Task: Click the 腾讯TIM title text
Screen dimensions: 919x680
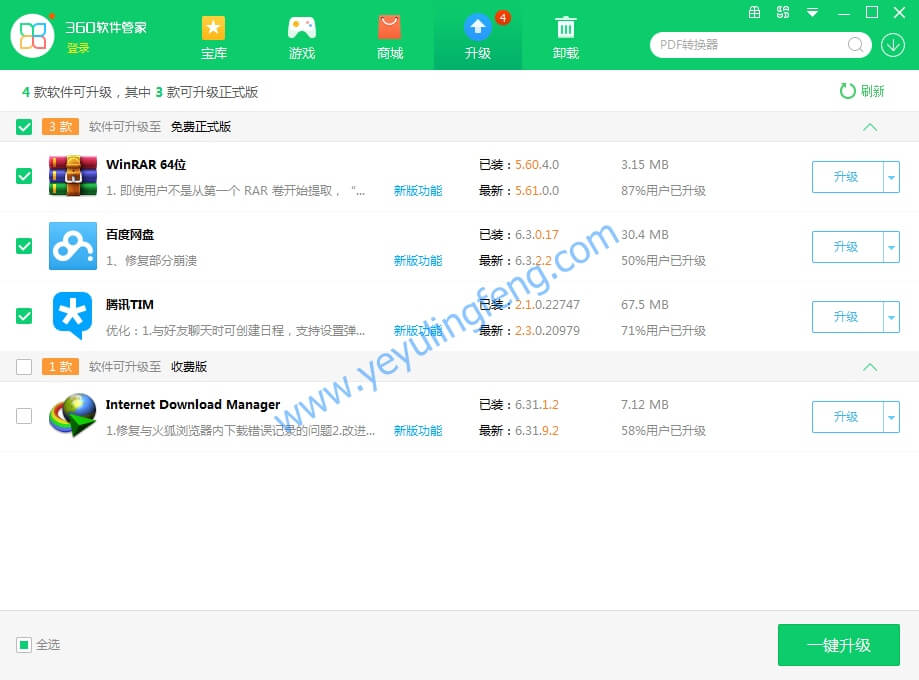Action: coord(130,304)
